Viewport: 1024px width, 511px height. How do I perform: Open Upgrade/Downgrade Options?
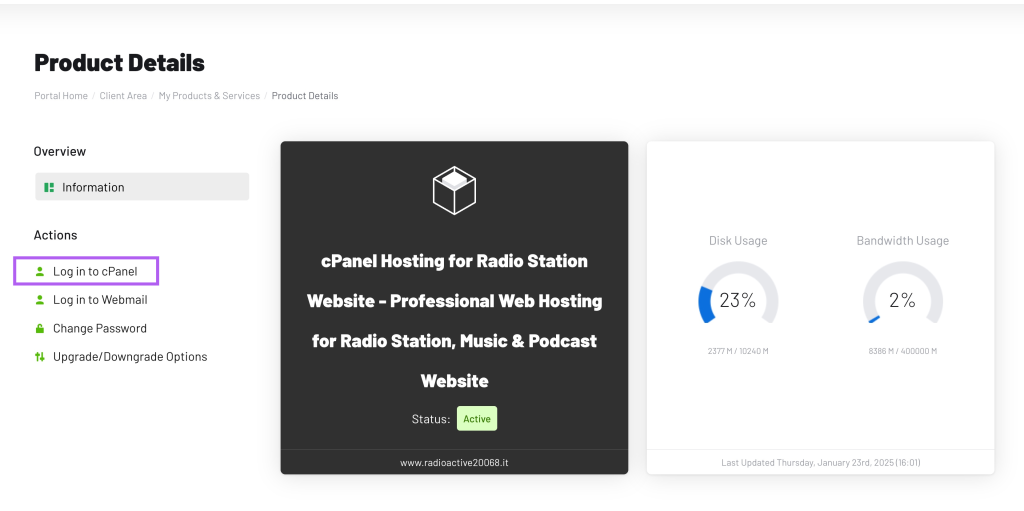pos(130,357)
